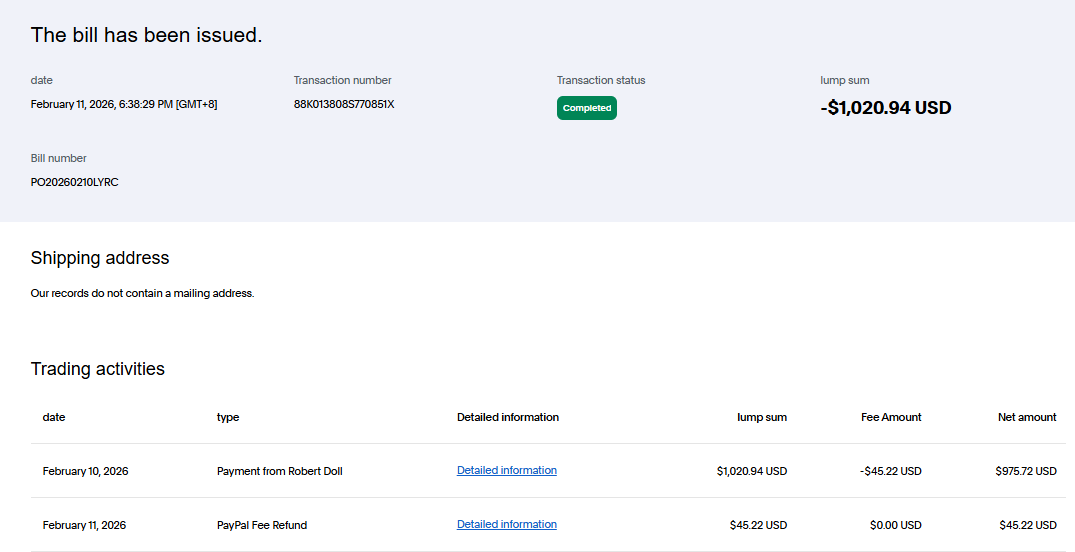
Task: Click the -$1,020.94 USD total amount
Action: (x=885, y=108)
